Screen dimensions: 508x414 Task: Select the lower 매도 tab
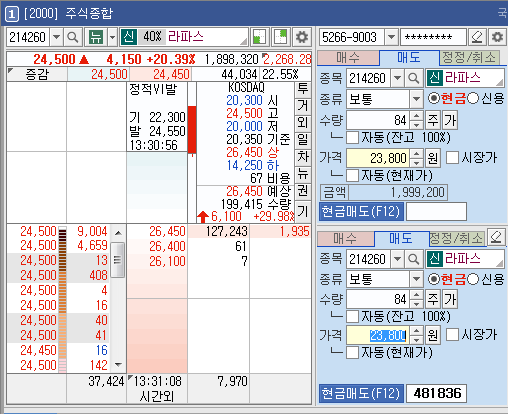pyautogui.click(x=401, y=239)
